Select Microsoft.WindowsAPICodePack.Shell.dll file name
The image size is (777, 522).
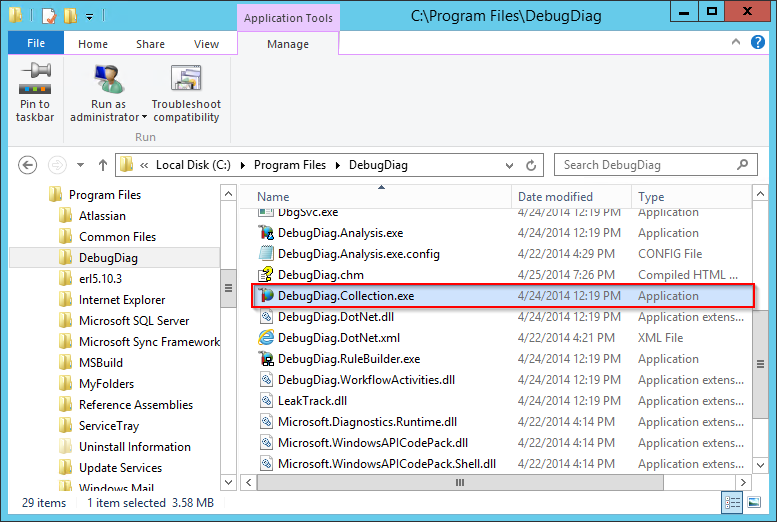click(387, 464)
